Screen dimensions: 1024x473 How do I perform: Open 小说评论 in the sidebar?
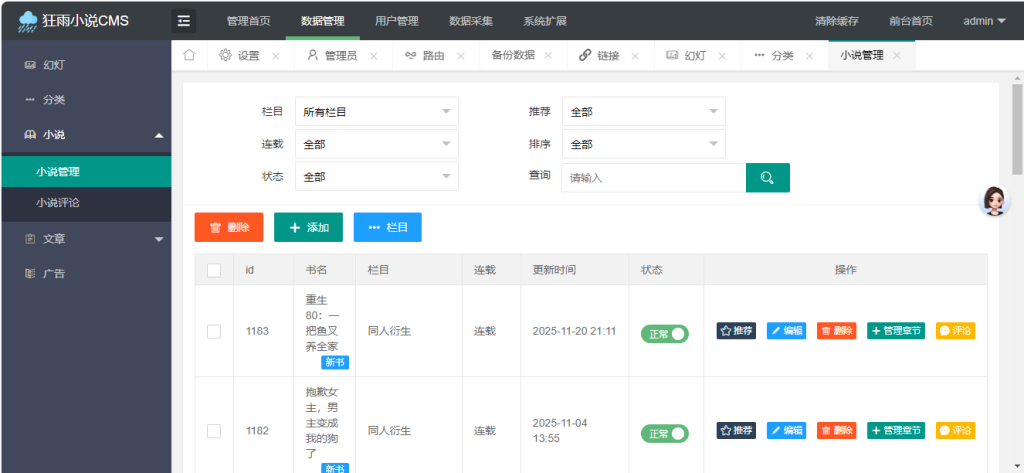pyautogui.click(x=86, y=203)
